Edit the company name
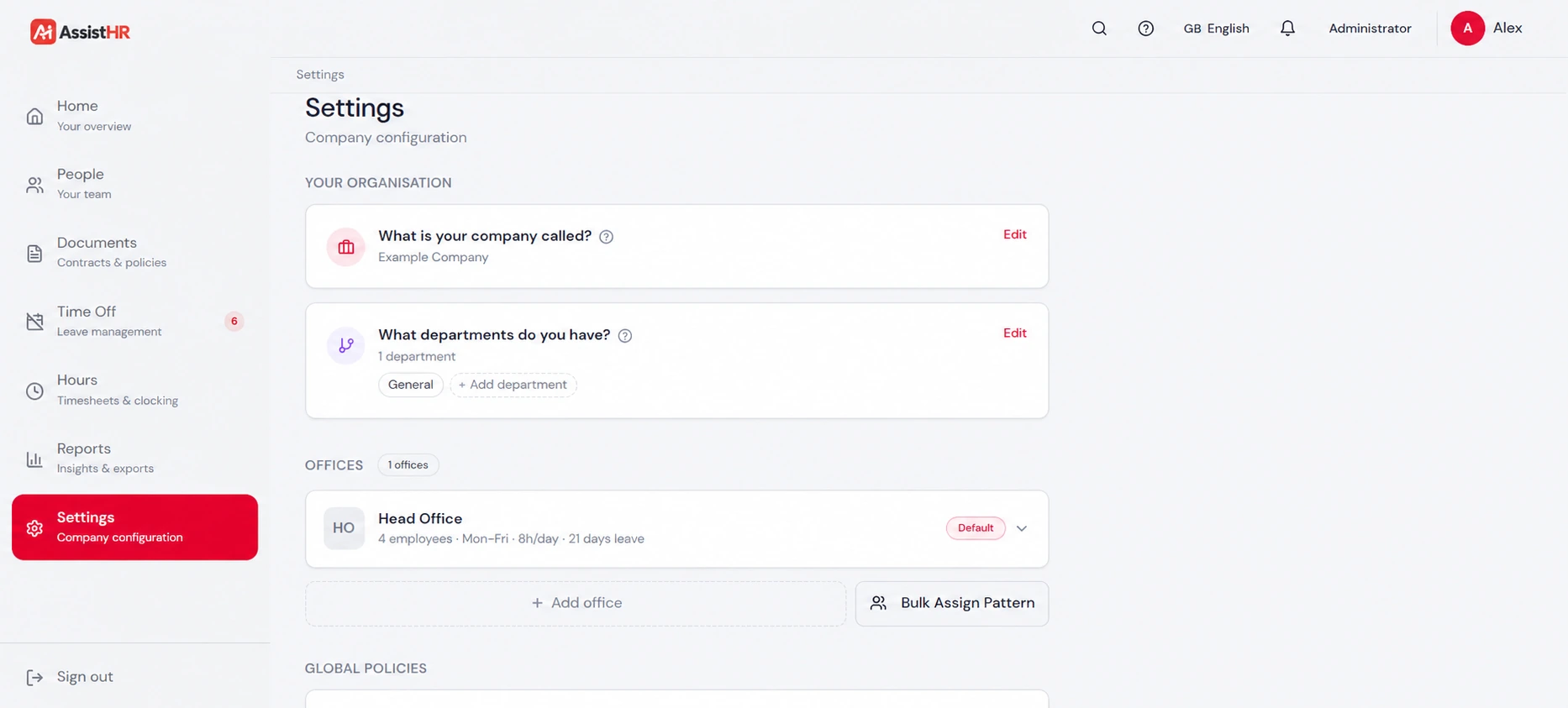1568x708 pixels. click(x=1014, y=234)
